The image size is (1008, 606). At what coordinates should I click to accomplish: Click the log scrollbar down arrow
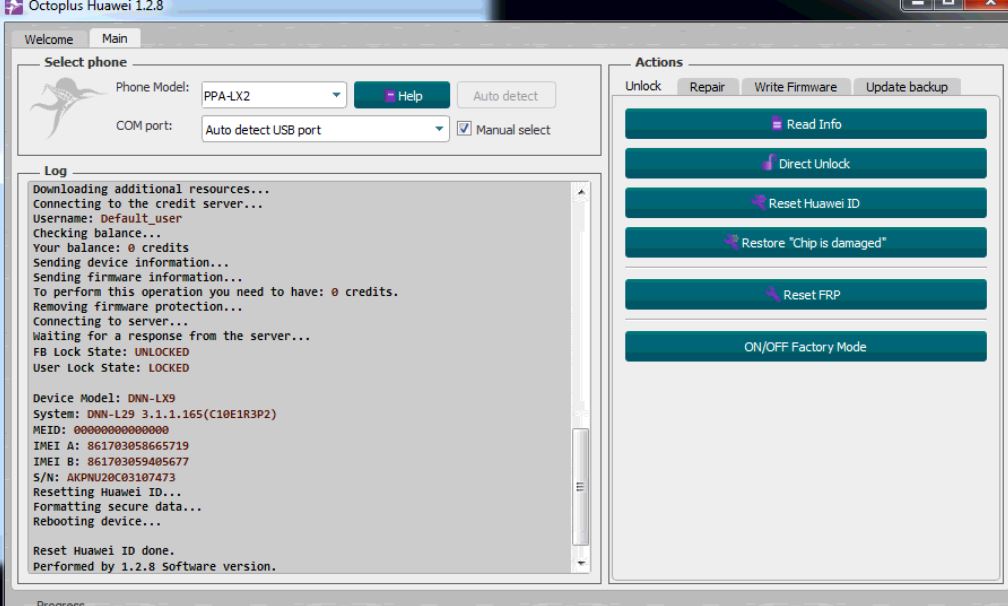click(581, 563)
